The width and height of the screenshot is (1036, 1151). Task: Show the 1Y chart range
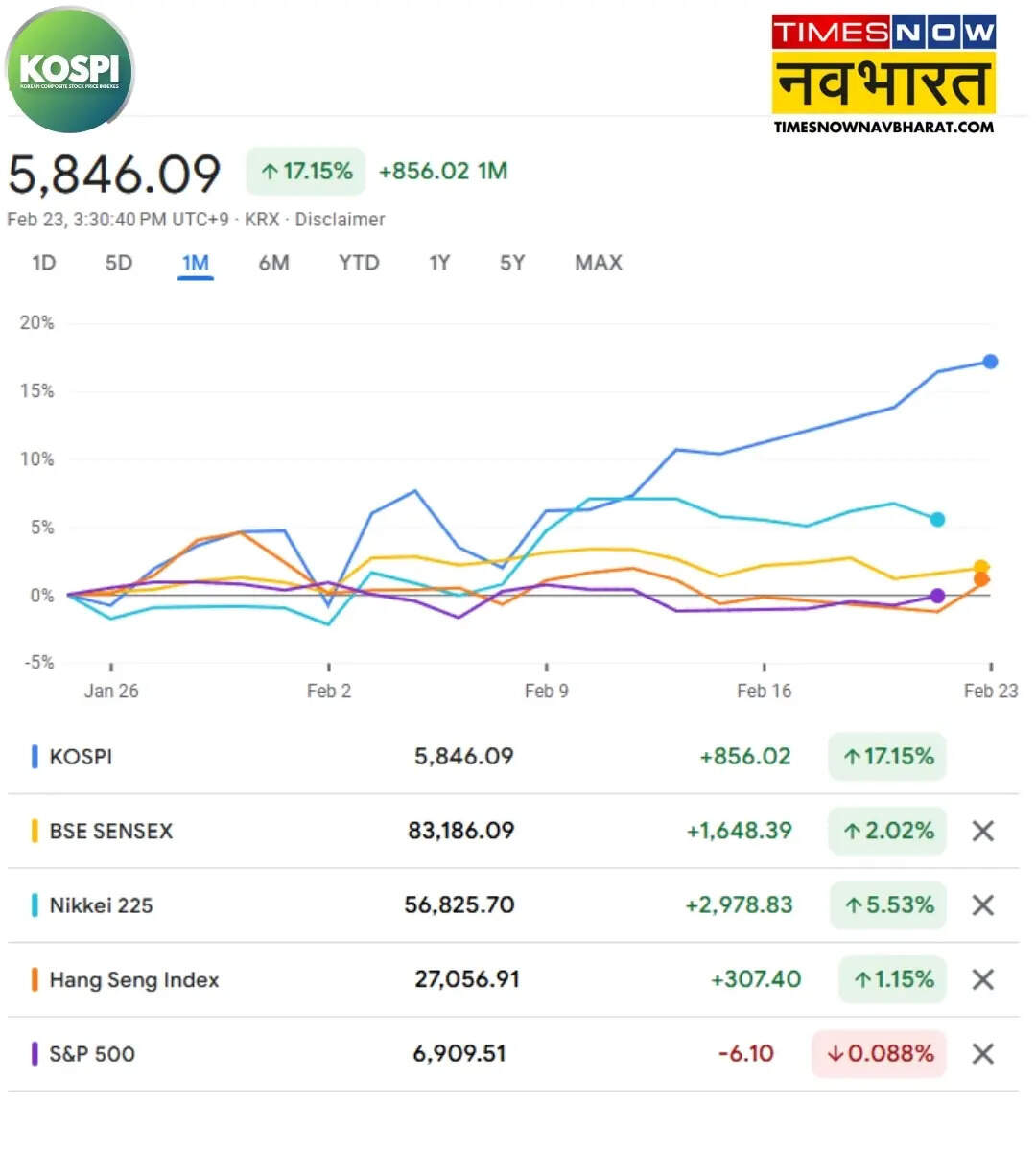point(439,263)
